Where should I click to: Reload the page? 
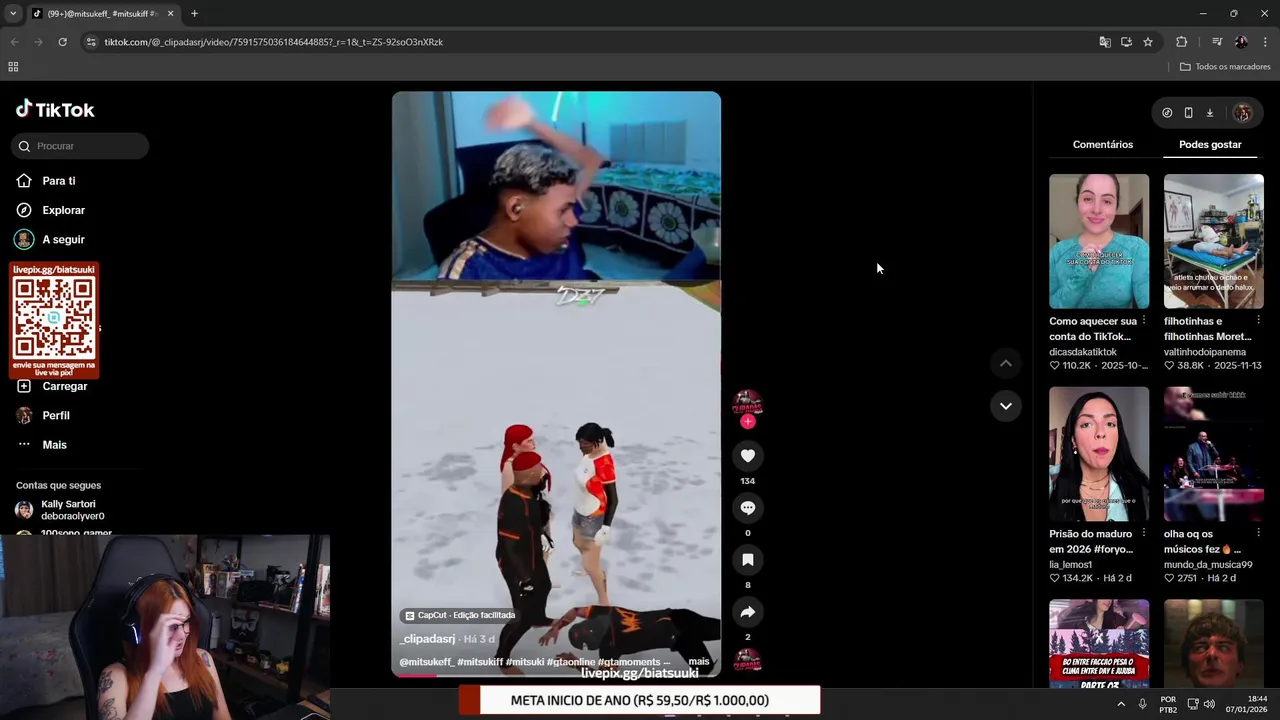click(x=62, y=42)
